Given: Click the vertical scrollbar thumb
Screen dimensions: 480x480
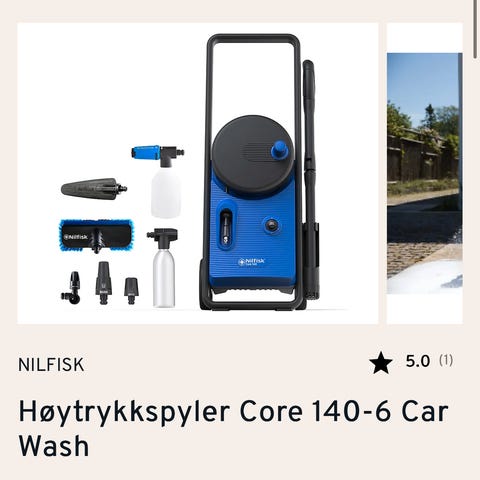Looking at the screenshot, I should [477, 30].
